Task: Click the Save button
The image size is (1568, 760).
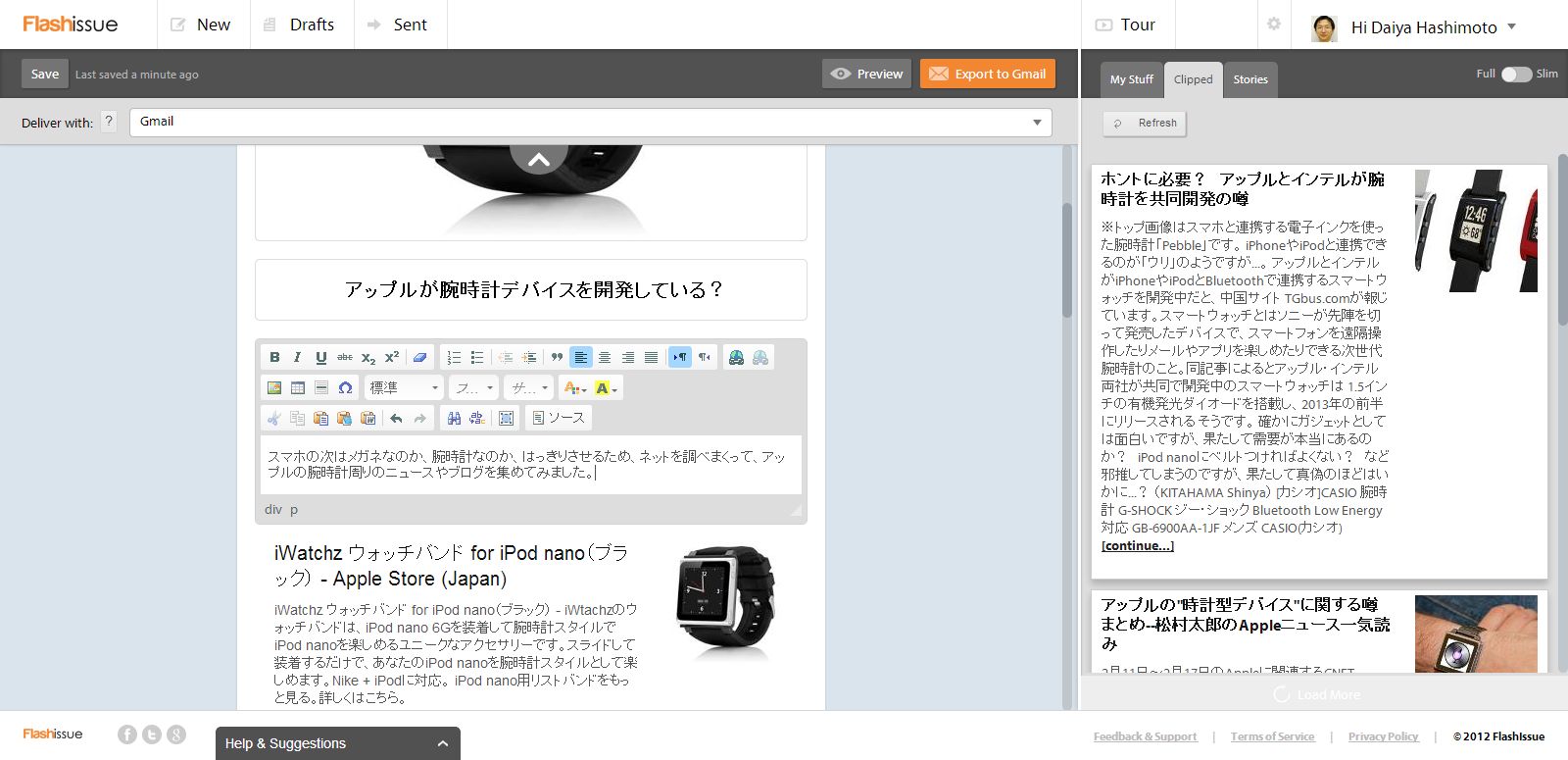Action: click(x=45, y=74)
